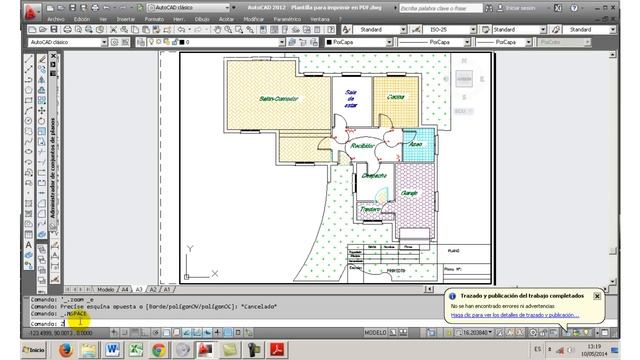Open Word from the taskbar
Viewport: 640px width, 360px height.
point(112,350)
